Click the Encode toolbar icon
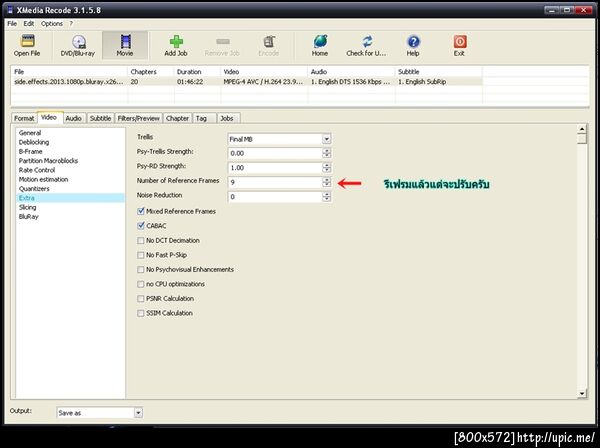This screenshot has width=600, height=448. pos(268,46)
